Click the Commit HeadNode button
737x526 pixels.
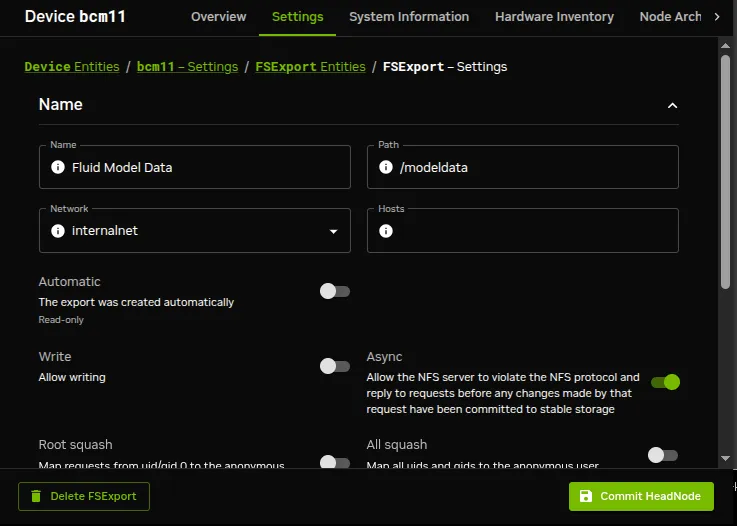pos(641,496)
